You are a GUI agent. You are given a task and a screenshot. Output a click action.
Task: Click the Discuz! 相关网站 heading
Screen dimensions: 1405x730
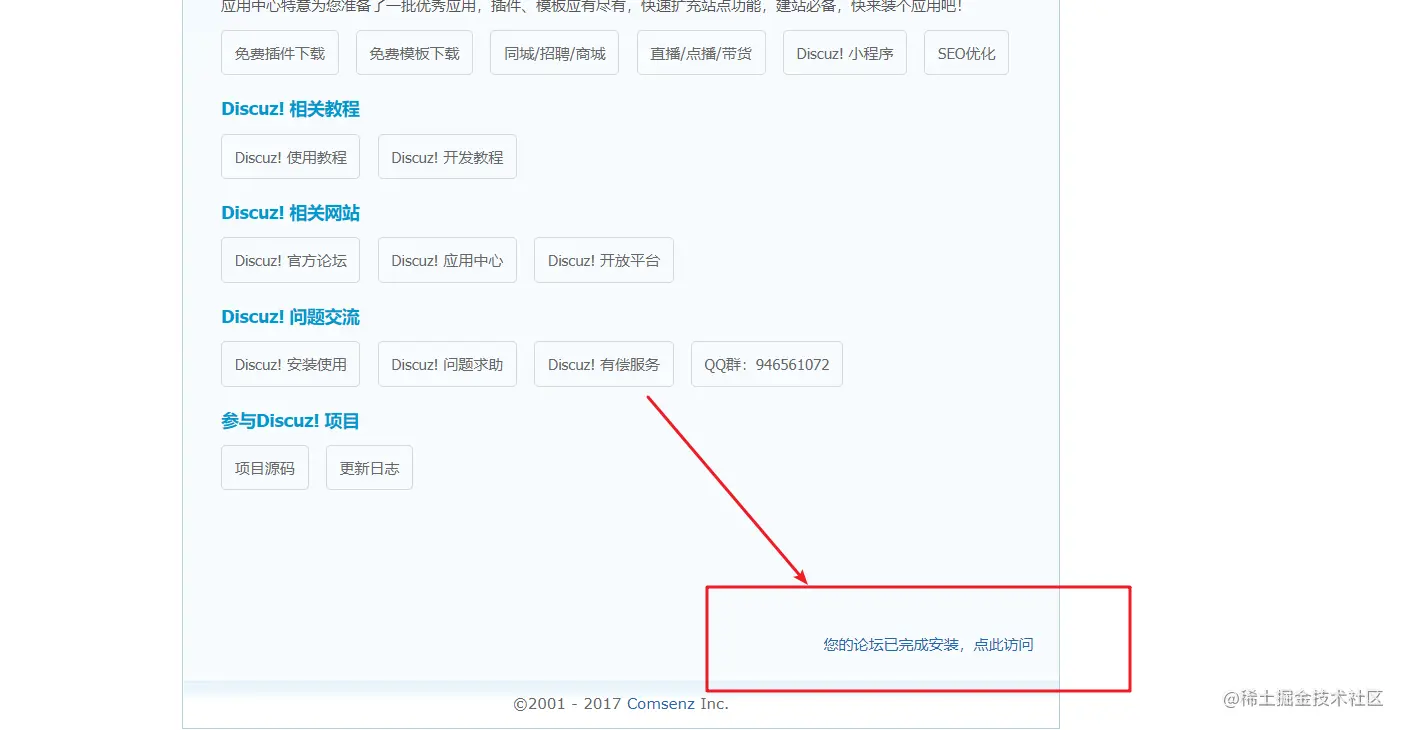click(290, 213)
